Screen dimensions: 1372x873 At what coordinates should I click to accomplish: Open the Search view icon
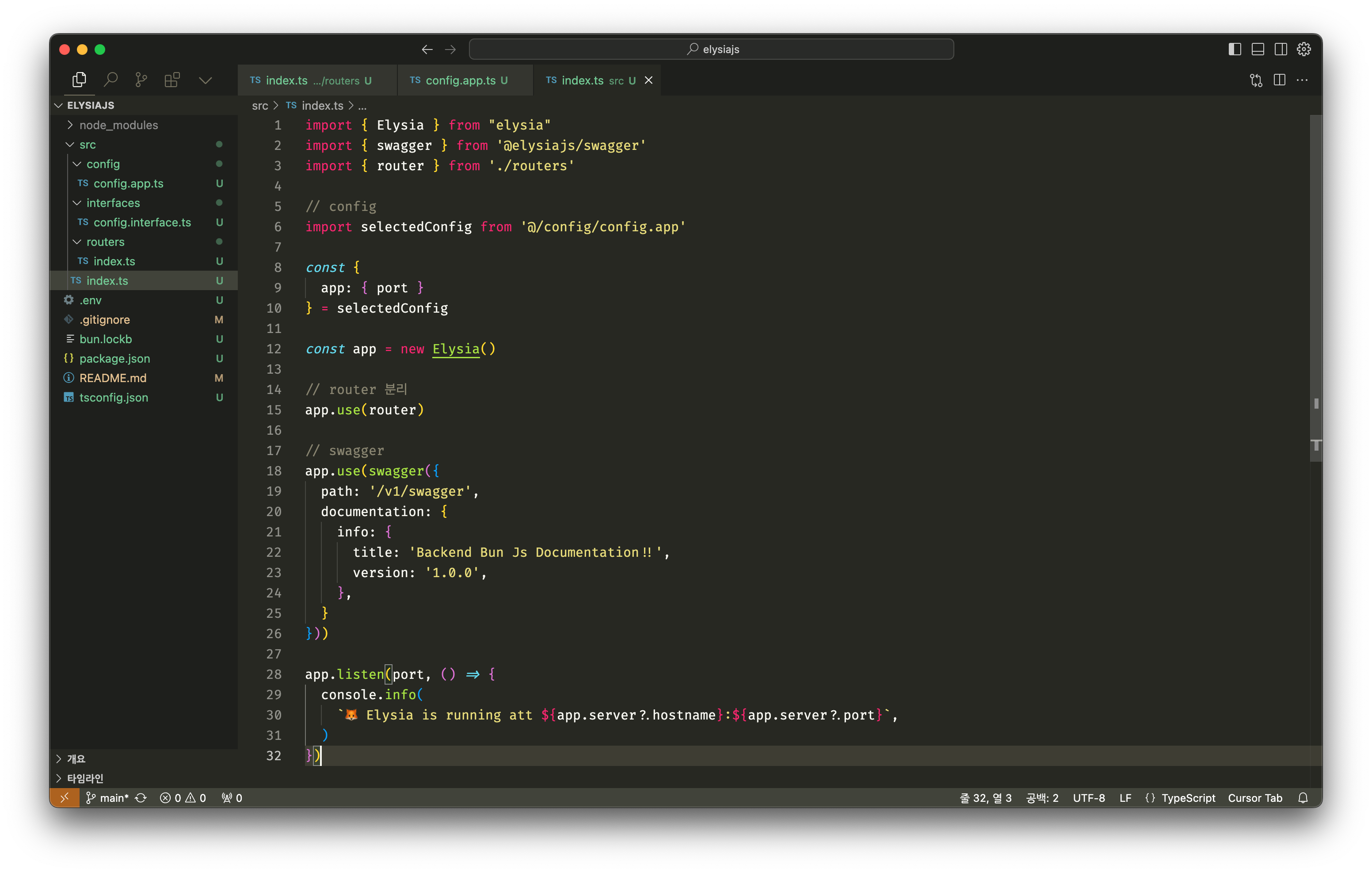coord(111,80)
